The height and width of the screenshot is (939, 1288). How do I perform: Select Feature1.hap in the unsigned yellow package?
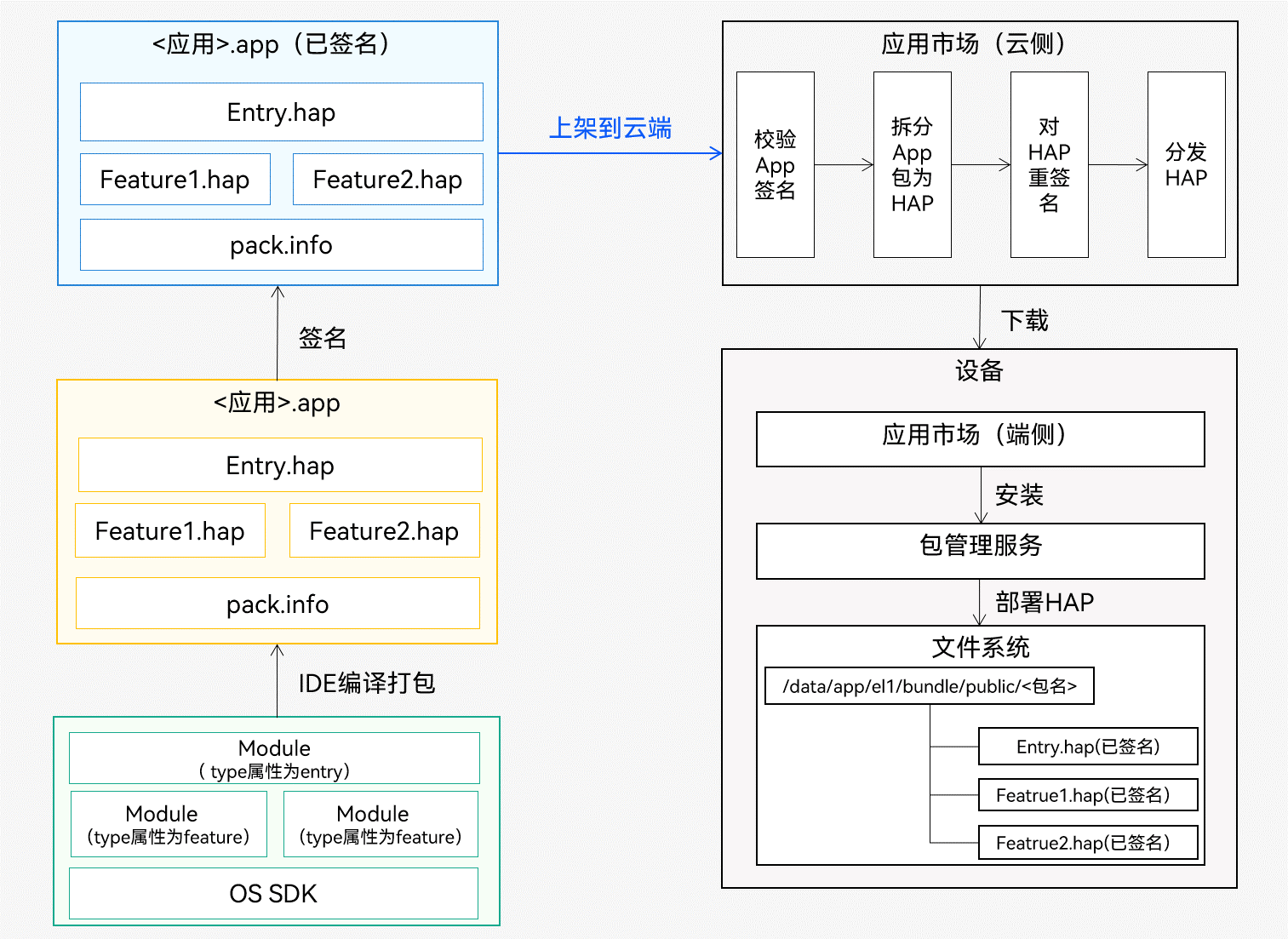[170, 530]
